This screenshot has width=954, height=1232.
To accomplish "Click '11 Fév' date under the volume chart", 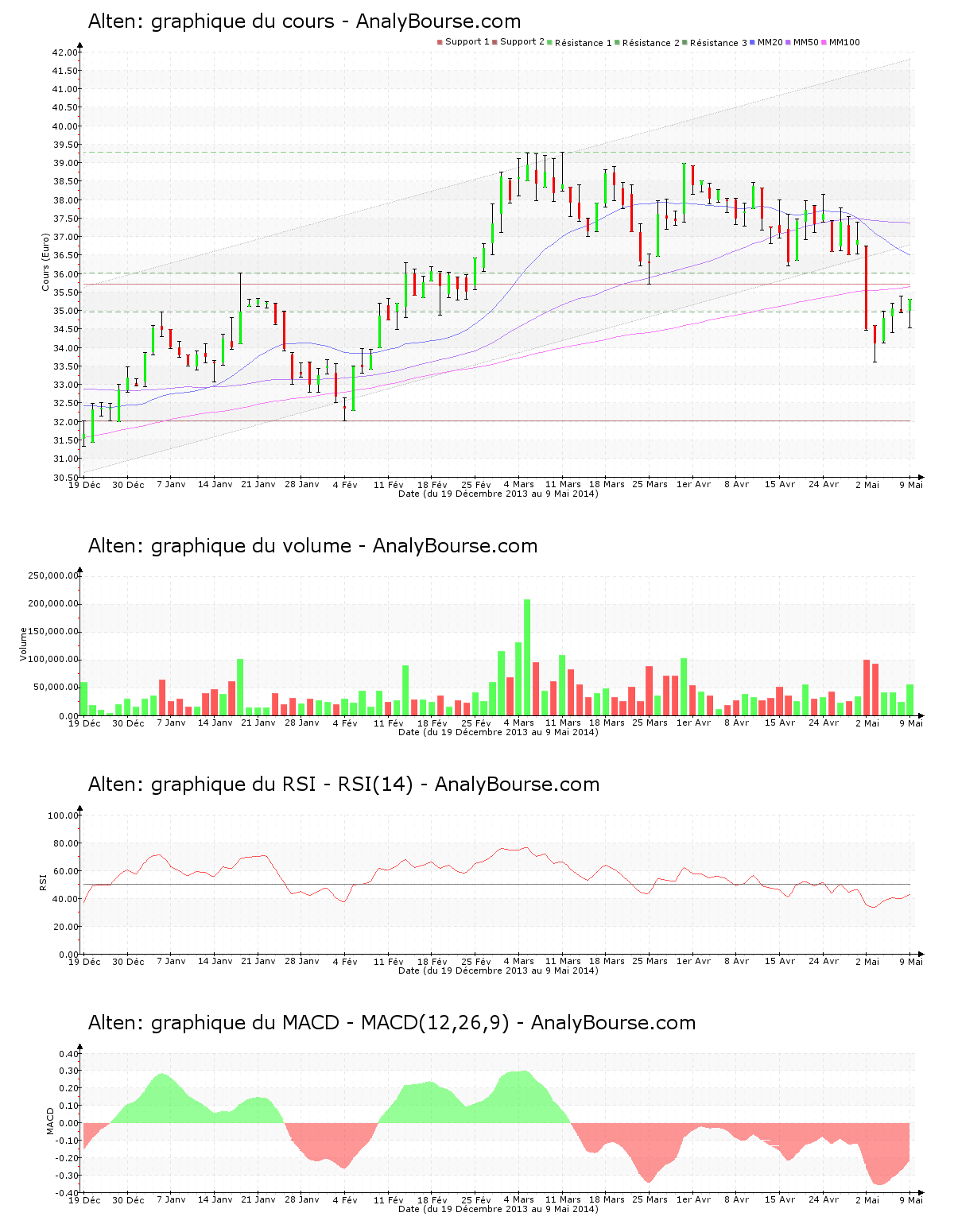I will (x=389, y=723).
